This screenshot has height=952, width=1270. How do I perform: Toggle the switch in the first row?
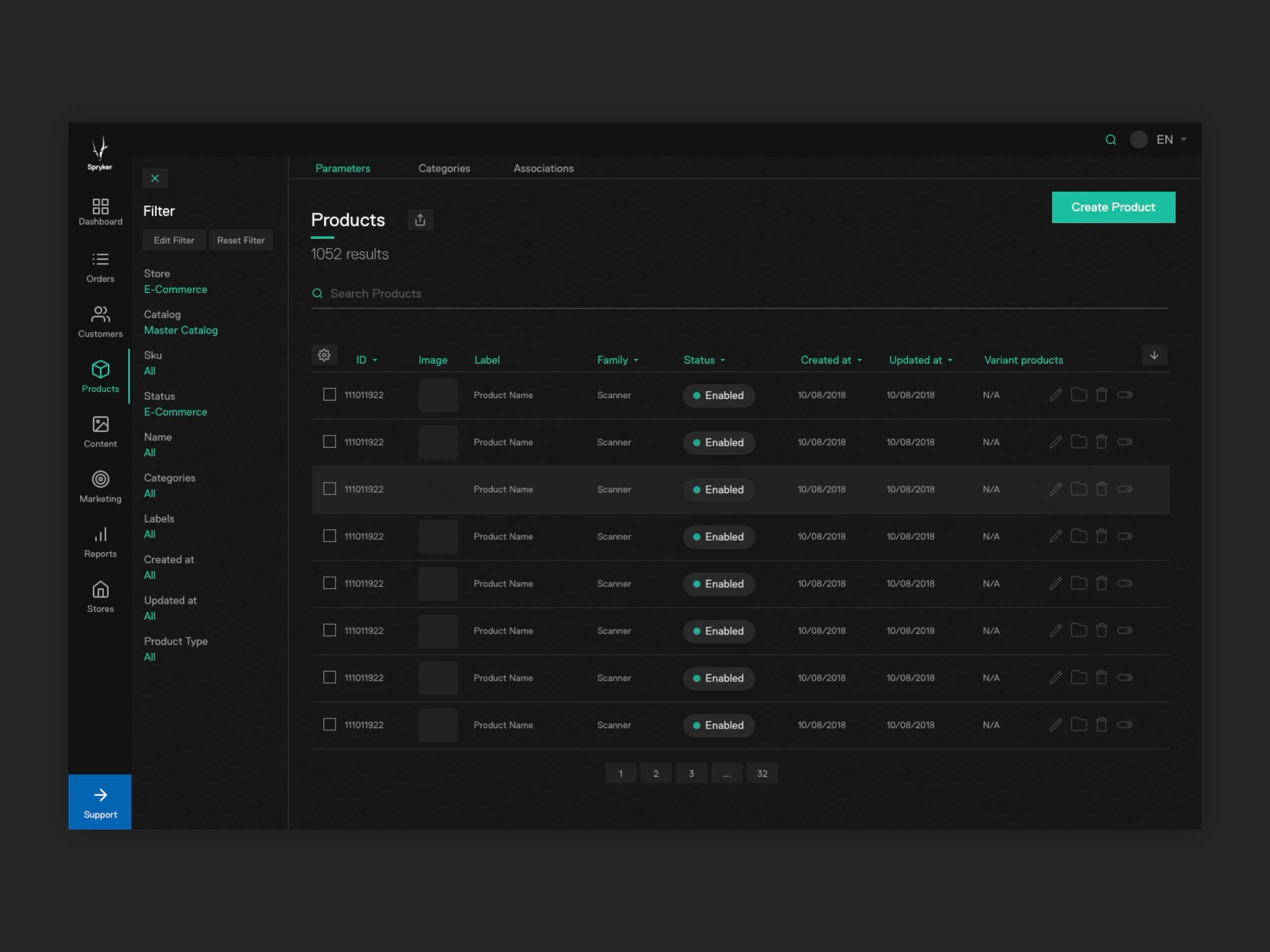[1124, 395]
